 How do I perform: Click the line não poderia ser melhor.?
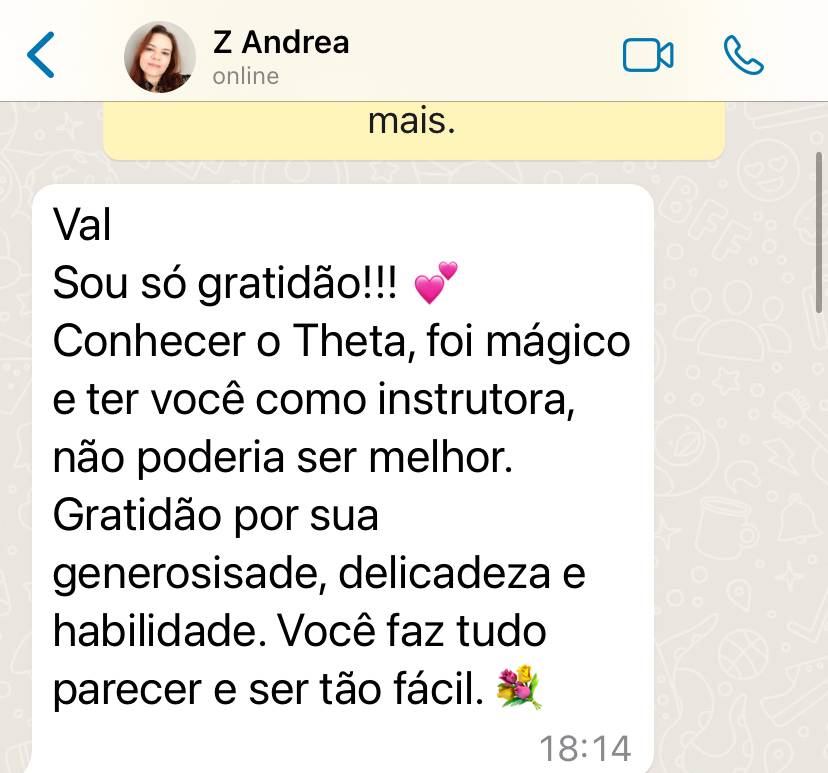(283, 457)
